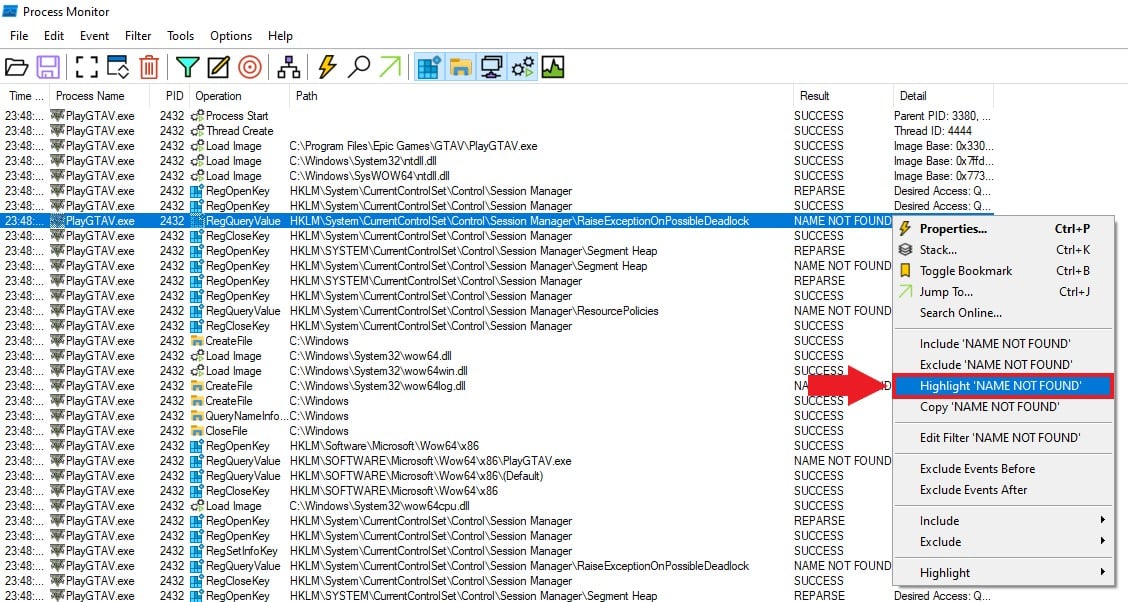Open the Process Tree toolbar icon

[288, 68]
